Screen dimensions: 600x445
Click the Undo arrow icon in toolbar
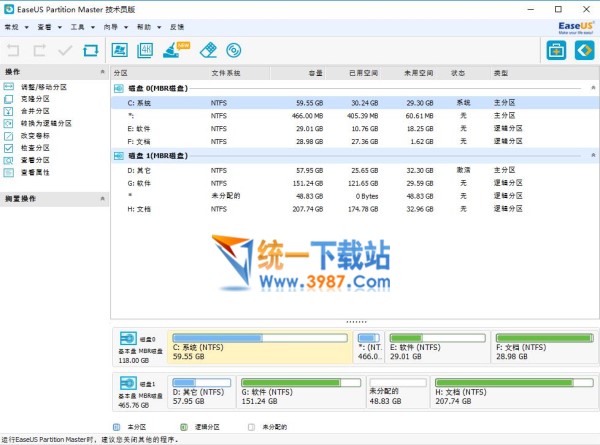click(x=13, y=50)
